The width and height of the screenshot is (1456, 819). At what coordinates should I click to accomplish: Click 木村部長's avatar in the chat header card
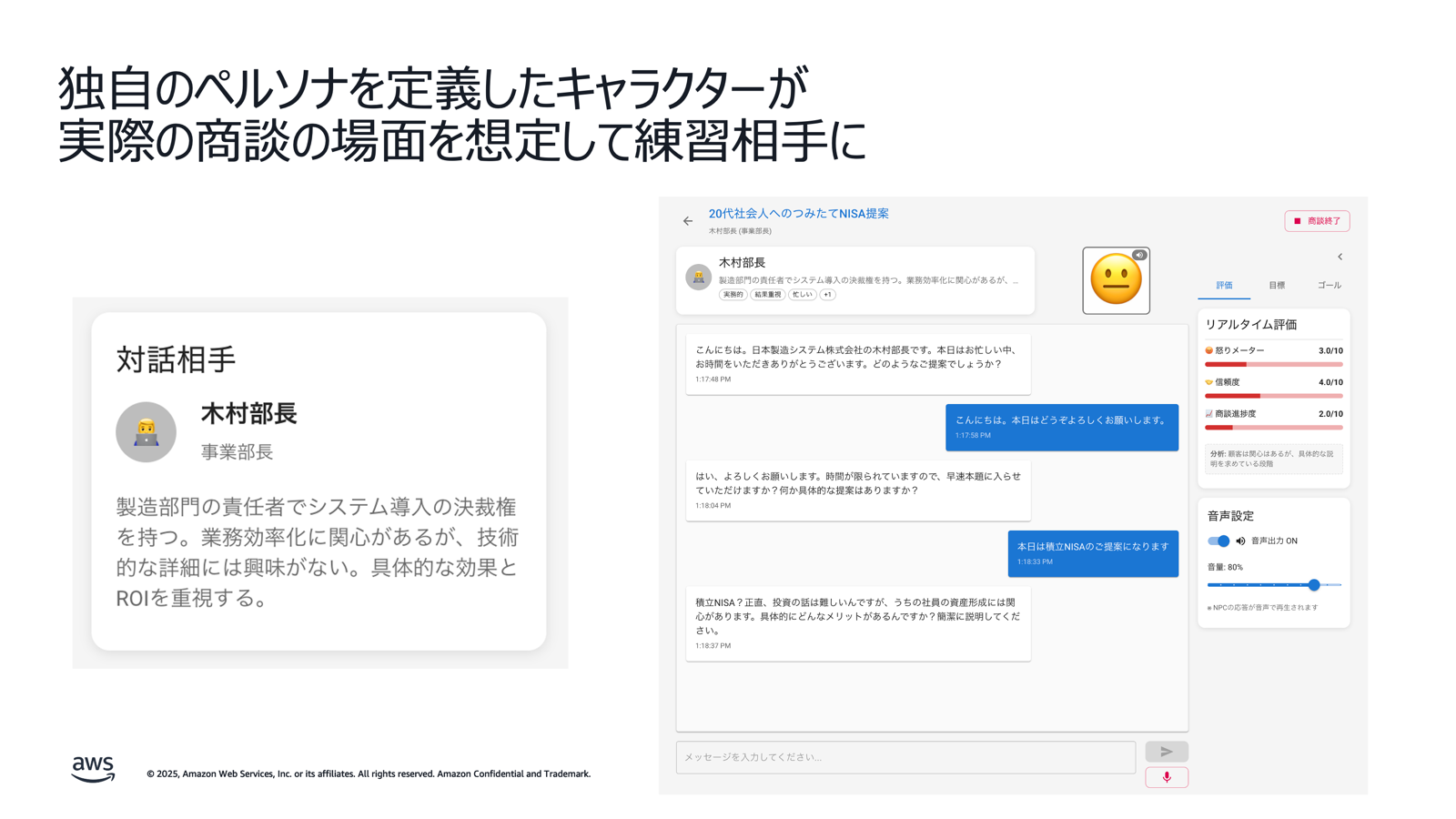pos(698,278)
